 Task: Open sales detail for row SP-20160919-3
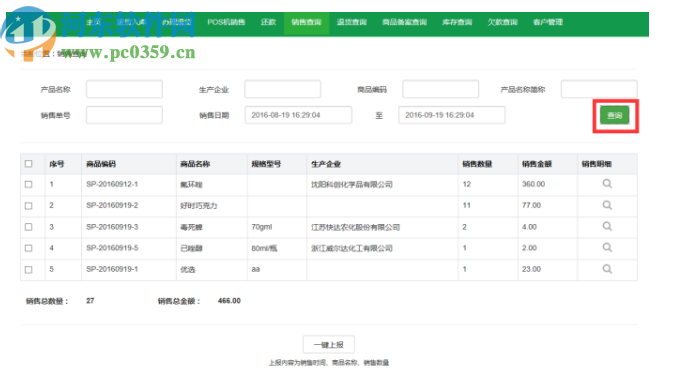tap(607, 226)
